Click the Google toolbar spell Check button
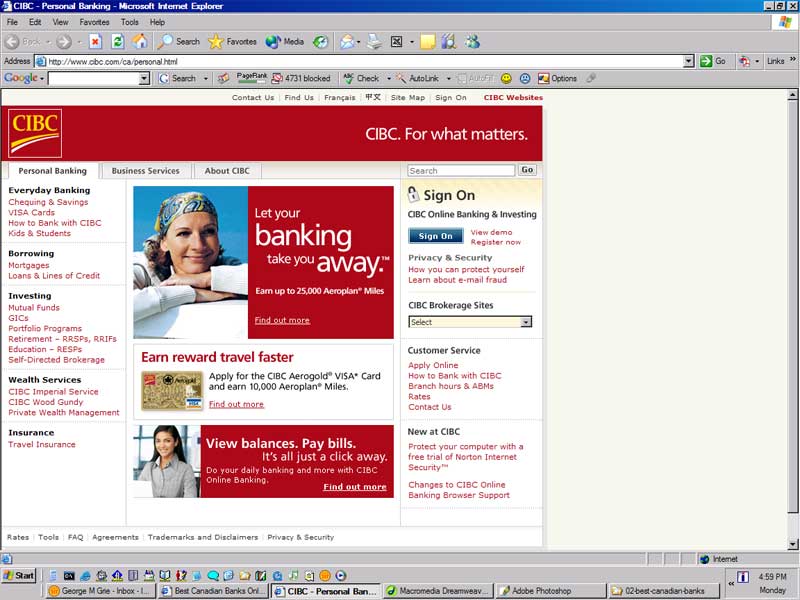 (361, 78)
